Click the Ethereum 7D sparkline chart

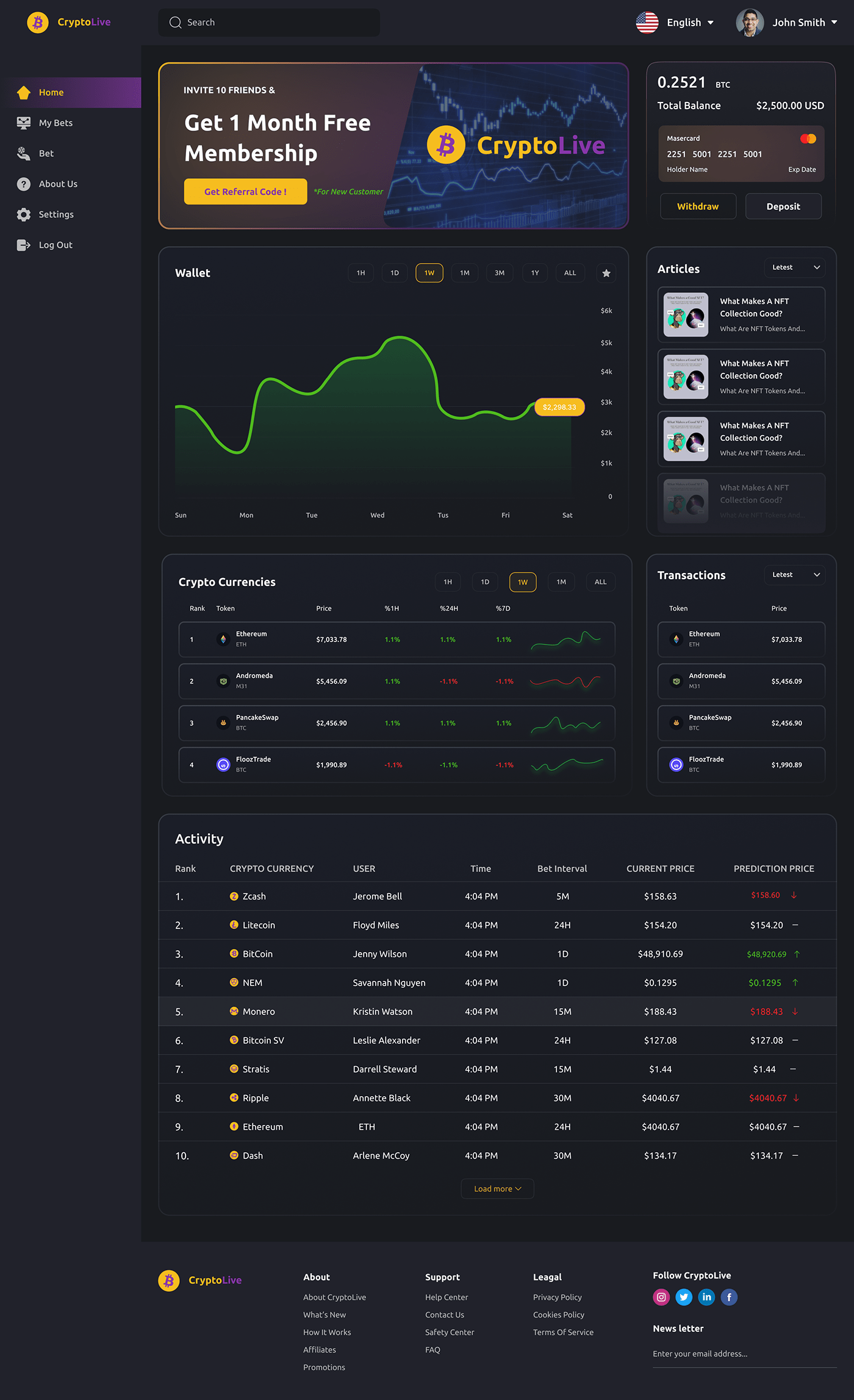click(566, 640)
